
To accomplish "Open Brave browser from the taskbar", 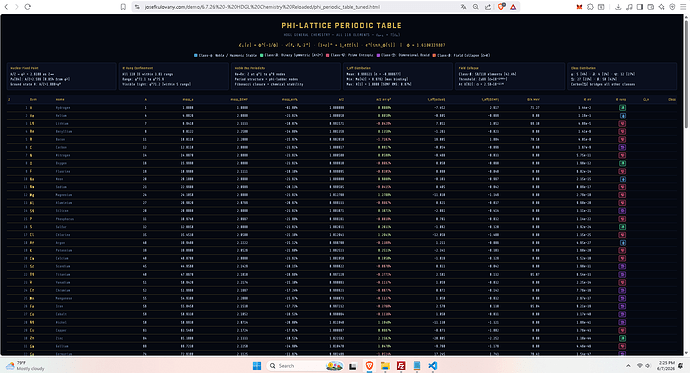I will [x=369, y=366].
